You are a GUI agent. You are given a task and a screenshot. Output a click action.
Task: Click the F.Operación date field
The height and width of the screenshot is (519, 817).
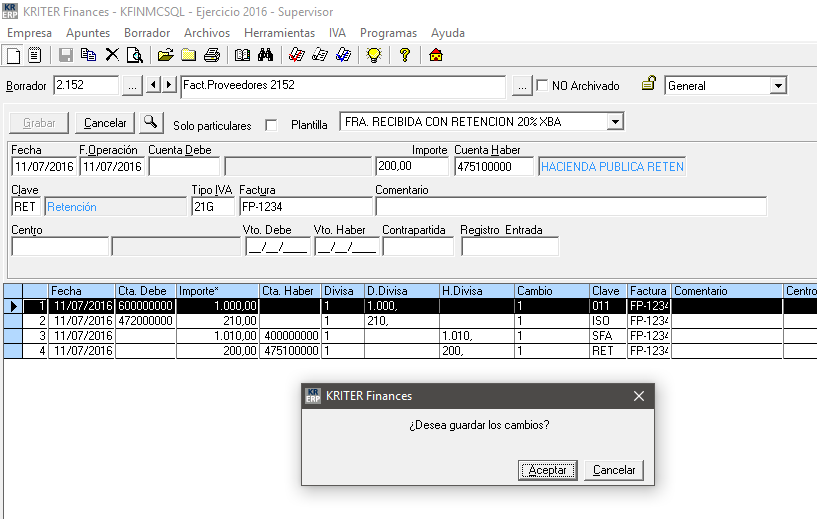112,167
